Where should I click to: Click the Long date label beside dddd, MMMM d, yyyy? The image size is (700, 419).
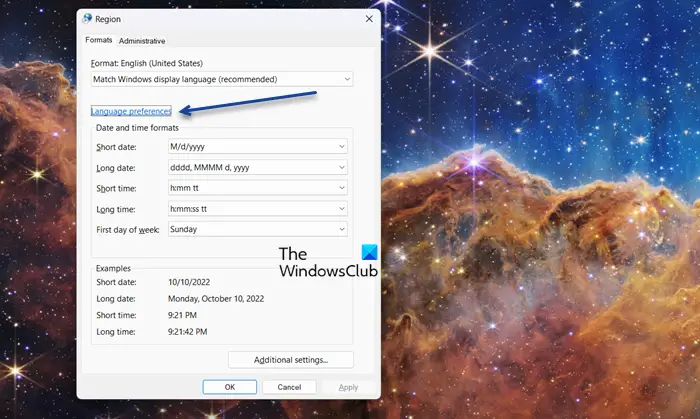tap(116, 168)
